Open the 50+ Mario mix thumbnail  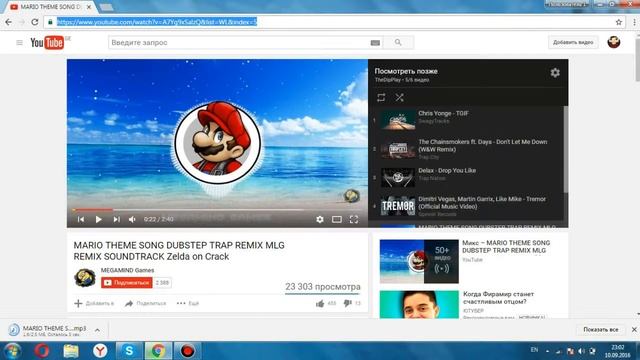pyautogui.click(x=419, y=262)
